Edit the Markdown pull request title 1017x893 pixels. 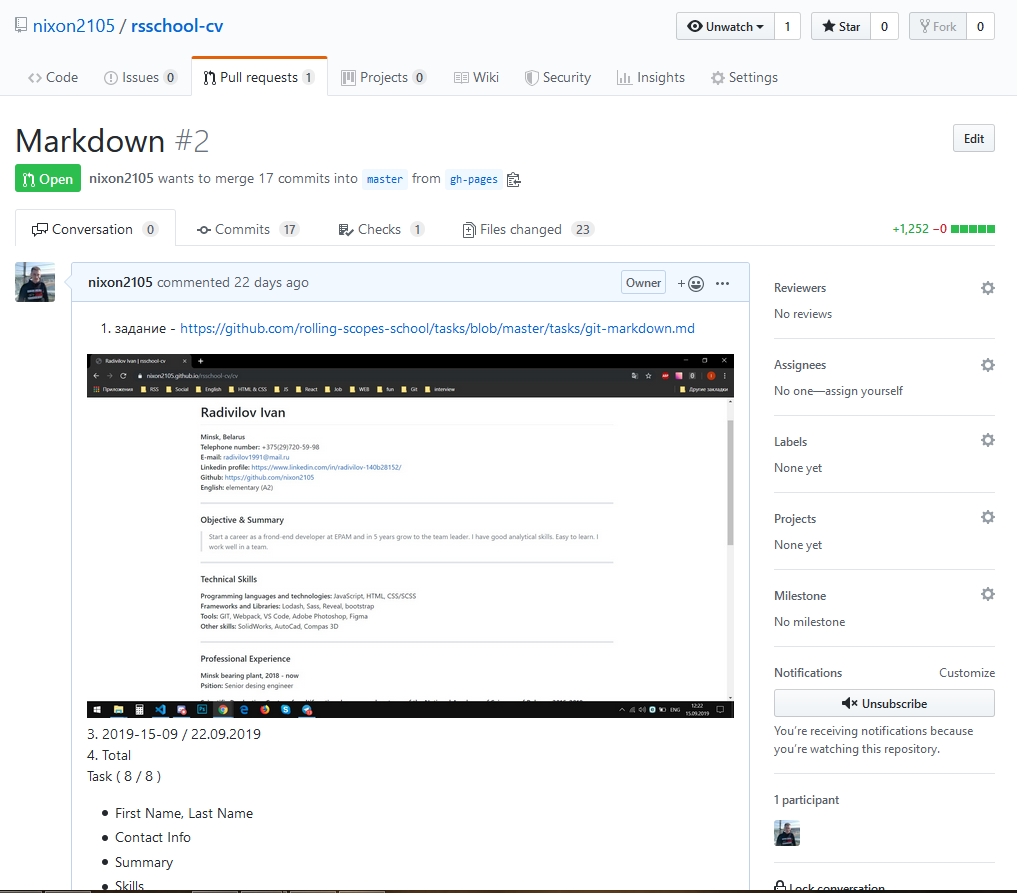pyautogui.click(x=972, y=137)
